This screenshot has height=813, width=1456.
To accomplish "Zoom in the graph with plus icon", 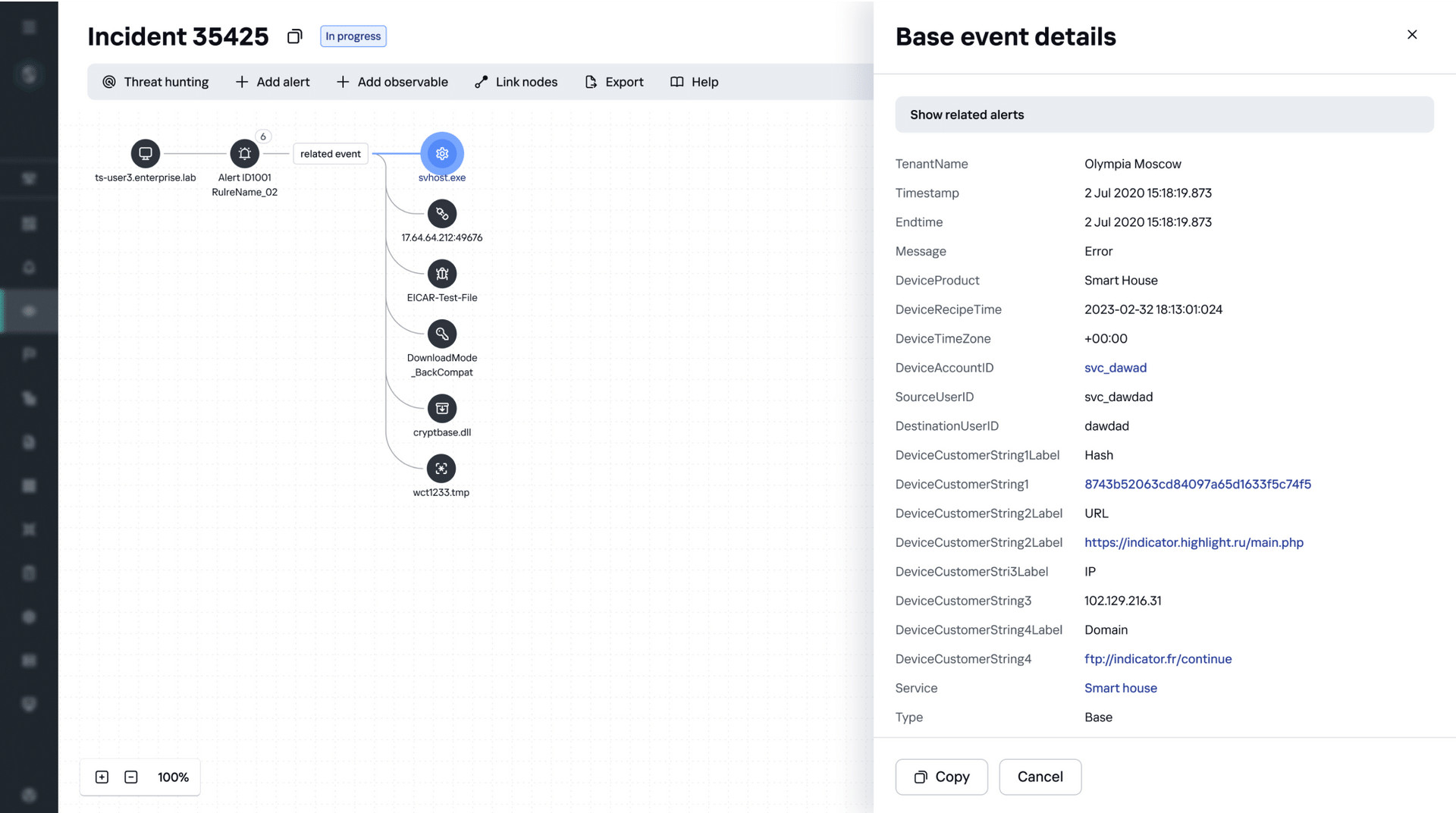I will [102, 777].
